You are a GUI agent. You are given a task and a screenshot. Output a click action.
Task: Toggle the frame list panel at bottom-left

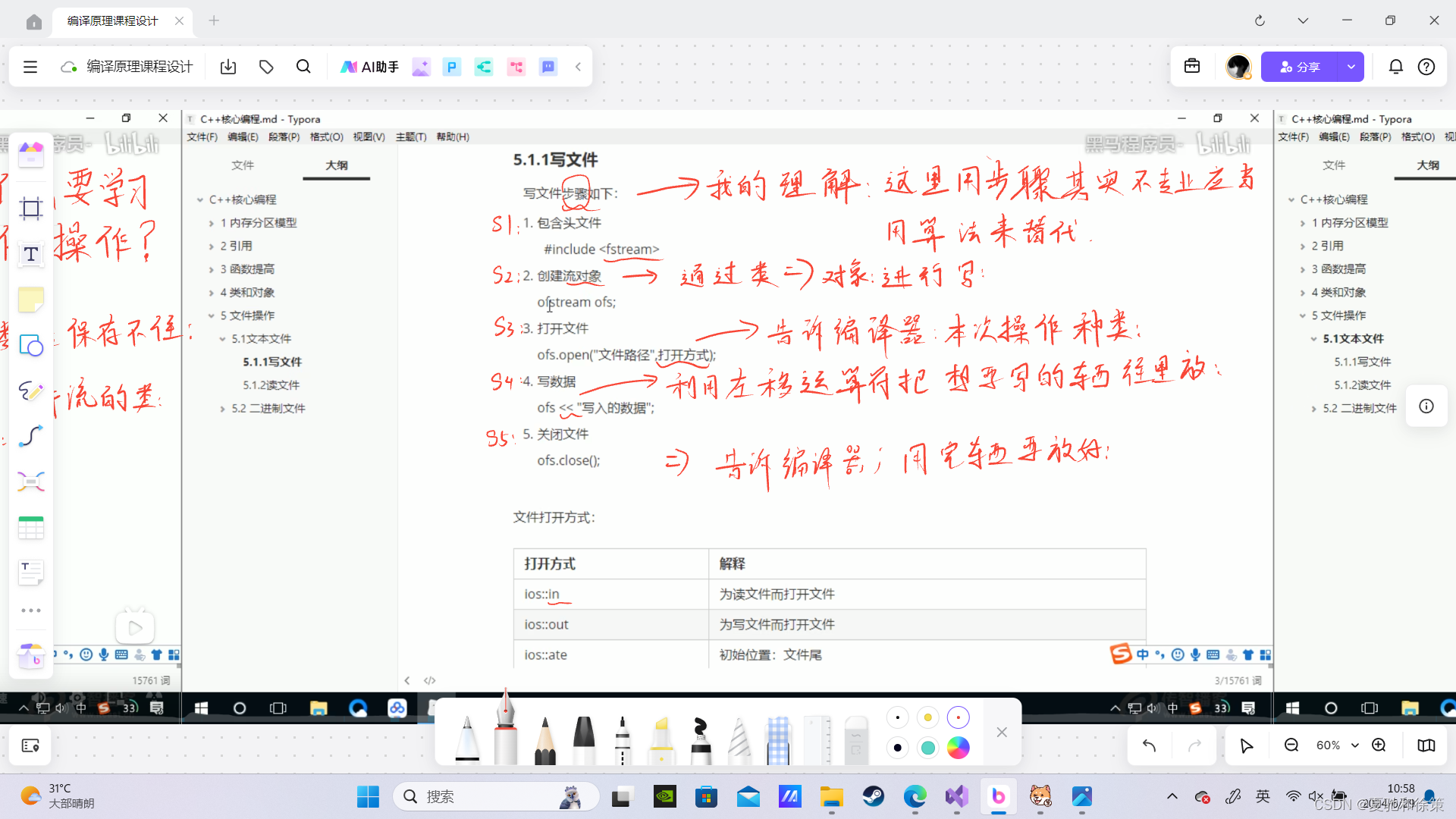click(30, 745)
